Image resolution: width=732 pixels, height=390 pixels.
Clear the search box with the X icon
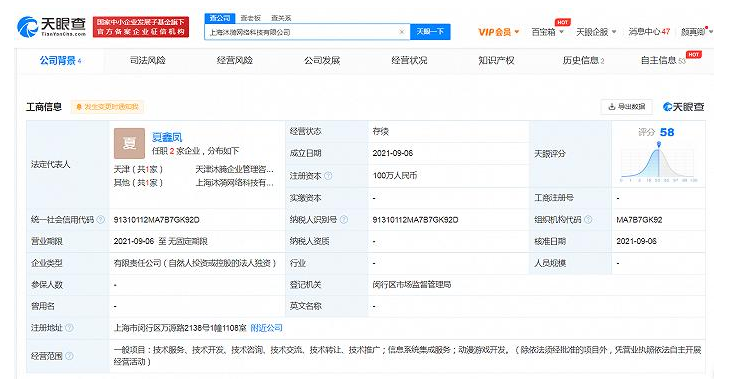[x=401, y=32]
